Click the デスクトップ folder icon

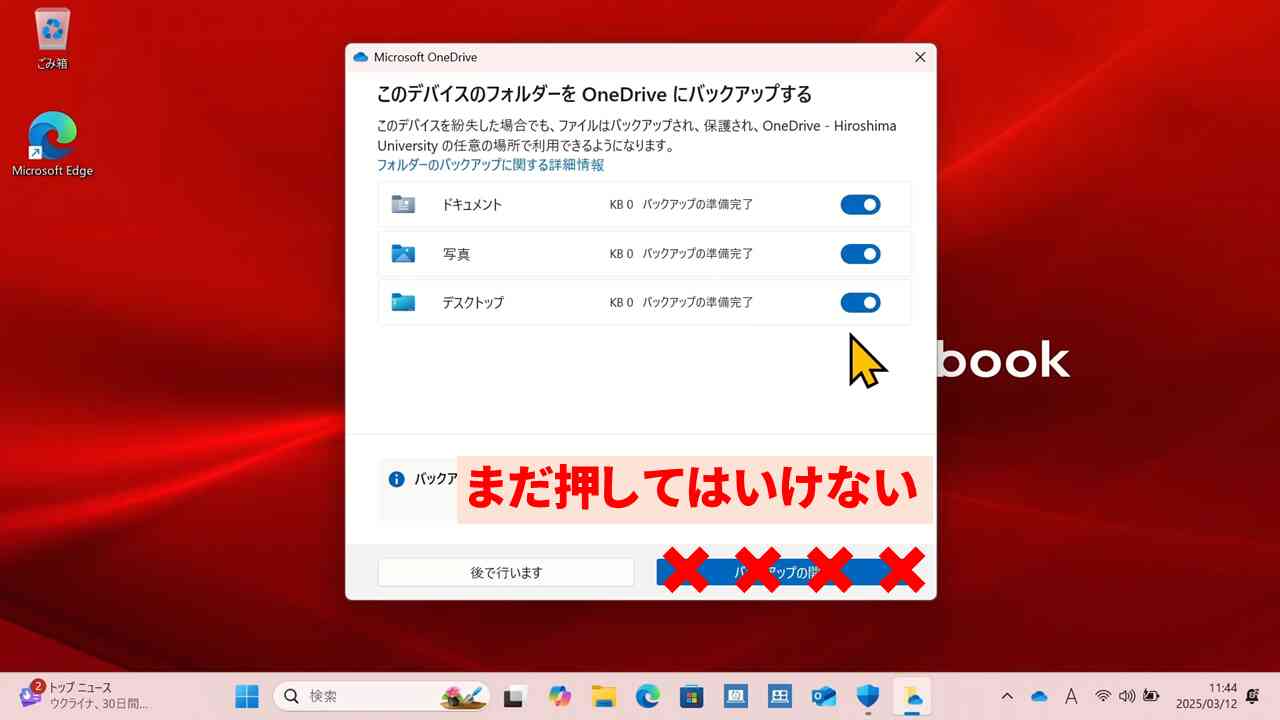(x=403, y=302)
